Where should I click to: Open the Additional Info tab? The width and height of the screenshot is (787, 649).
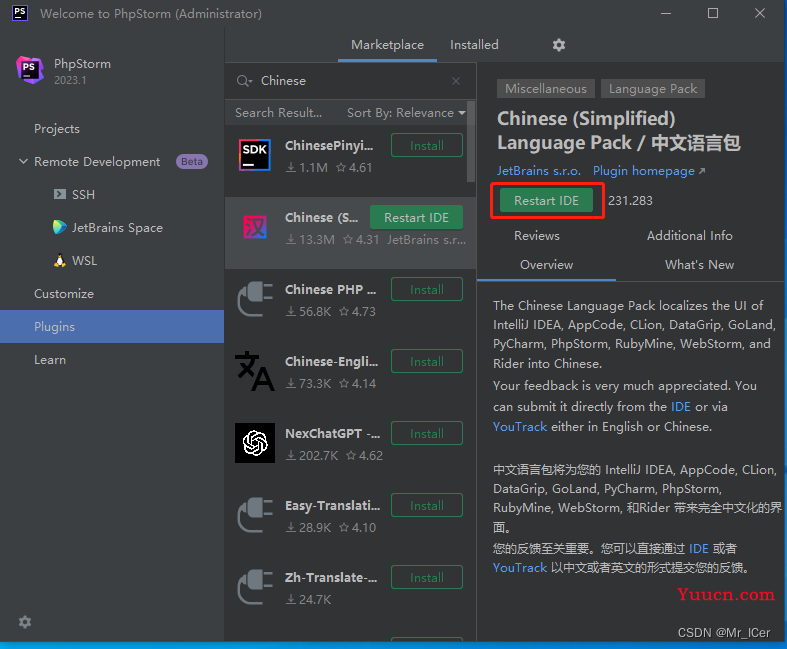pos(689,235)
